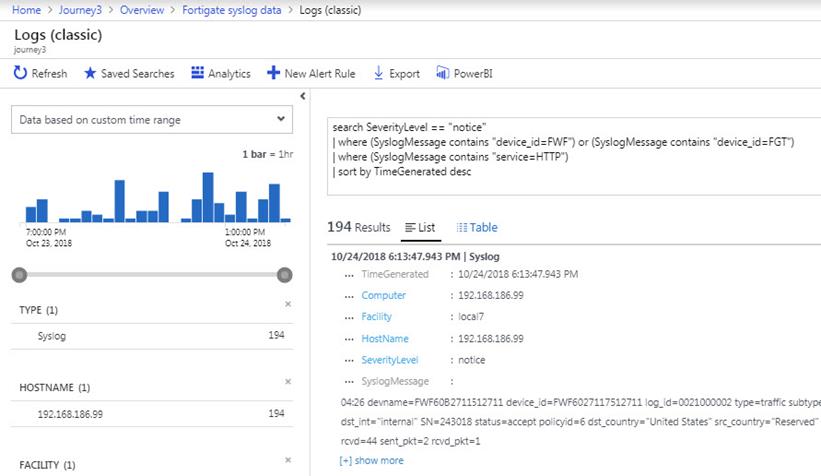Viewport: 821px width, 476px height.
Task: Open the custom time range dropdown
Action: coord(151,120)
